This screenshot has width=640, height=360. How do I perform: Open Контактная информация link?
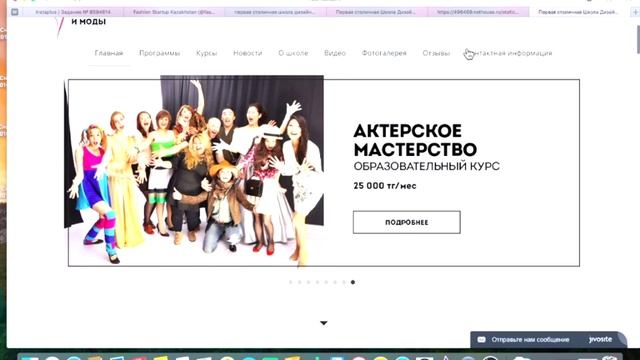(x=508, y=53)
